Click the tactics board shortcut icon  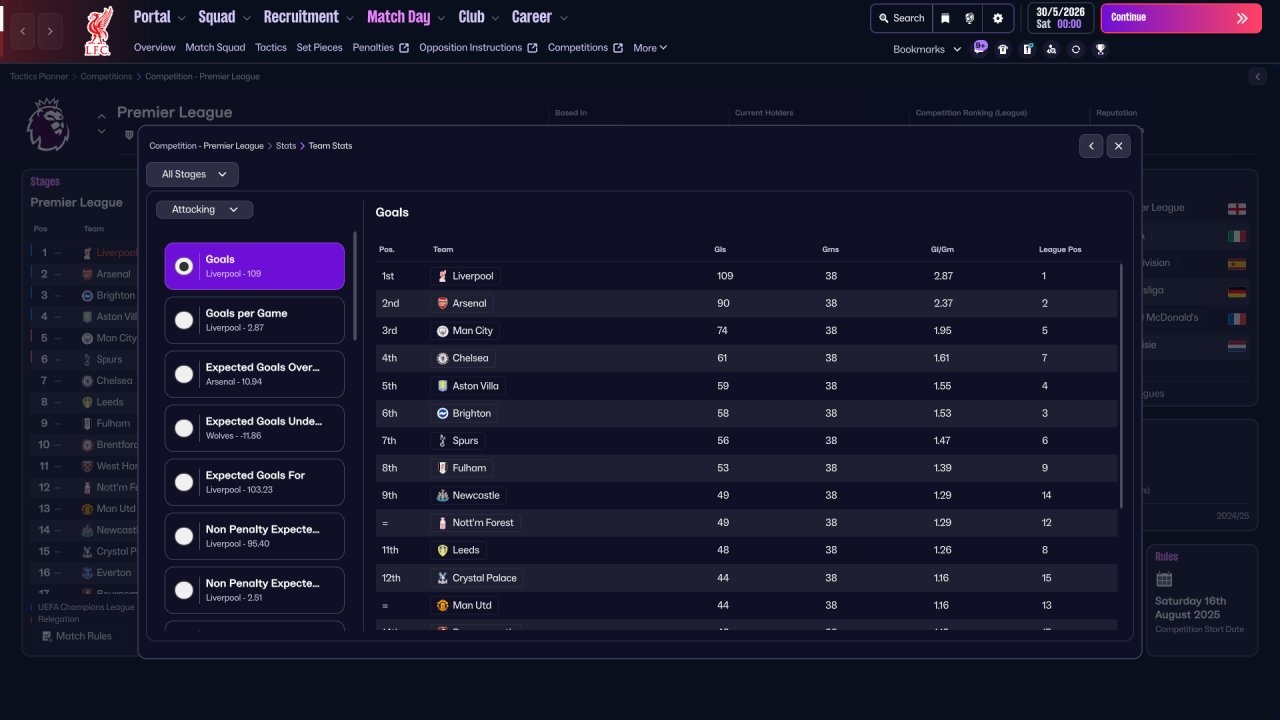tap(1027, 49)
